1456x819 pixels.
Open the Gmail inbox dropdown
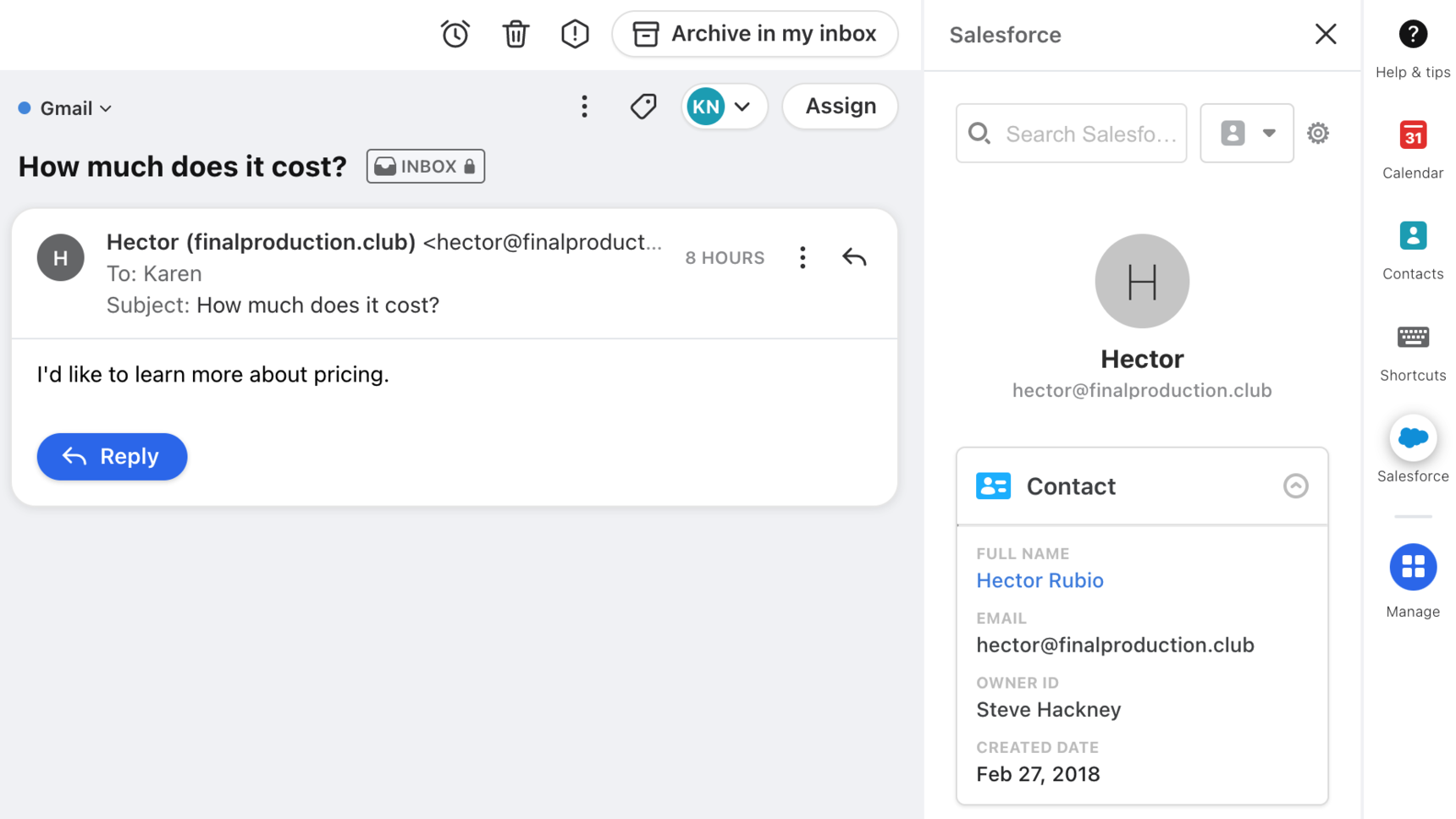(66, 108)
